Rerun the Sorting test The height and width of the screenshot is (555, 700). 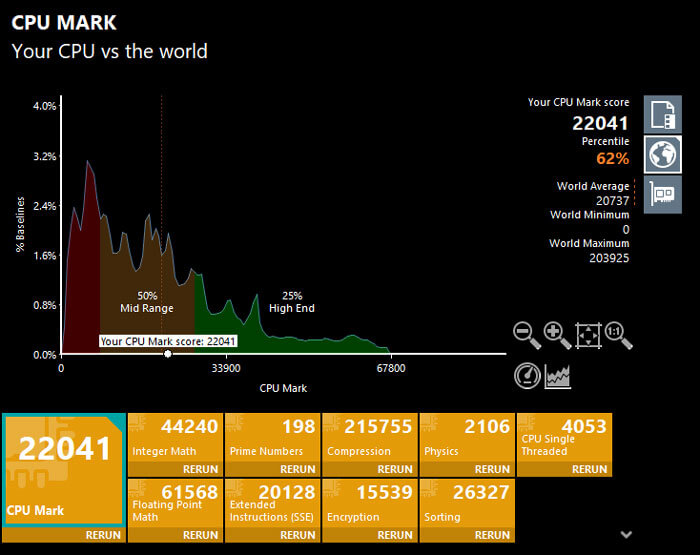pyautogui.click(x=492, y=535)
